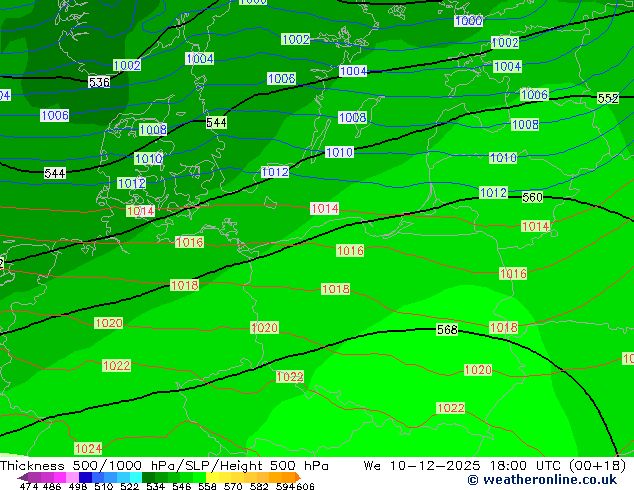Click the purple arrow at the legend's left end

[23, 477]
